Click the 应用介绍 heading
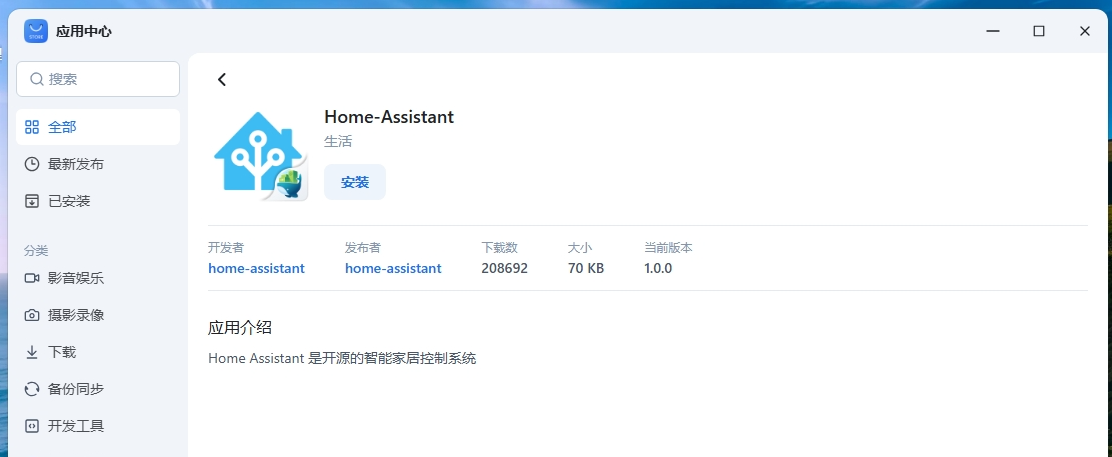This screenshot has width=1112, height=457. [240, 328]
